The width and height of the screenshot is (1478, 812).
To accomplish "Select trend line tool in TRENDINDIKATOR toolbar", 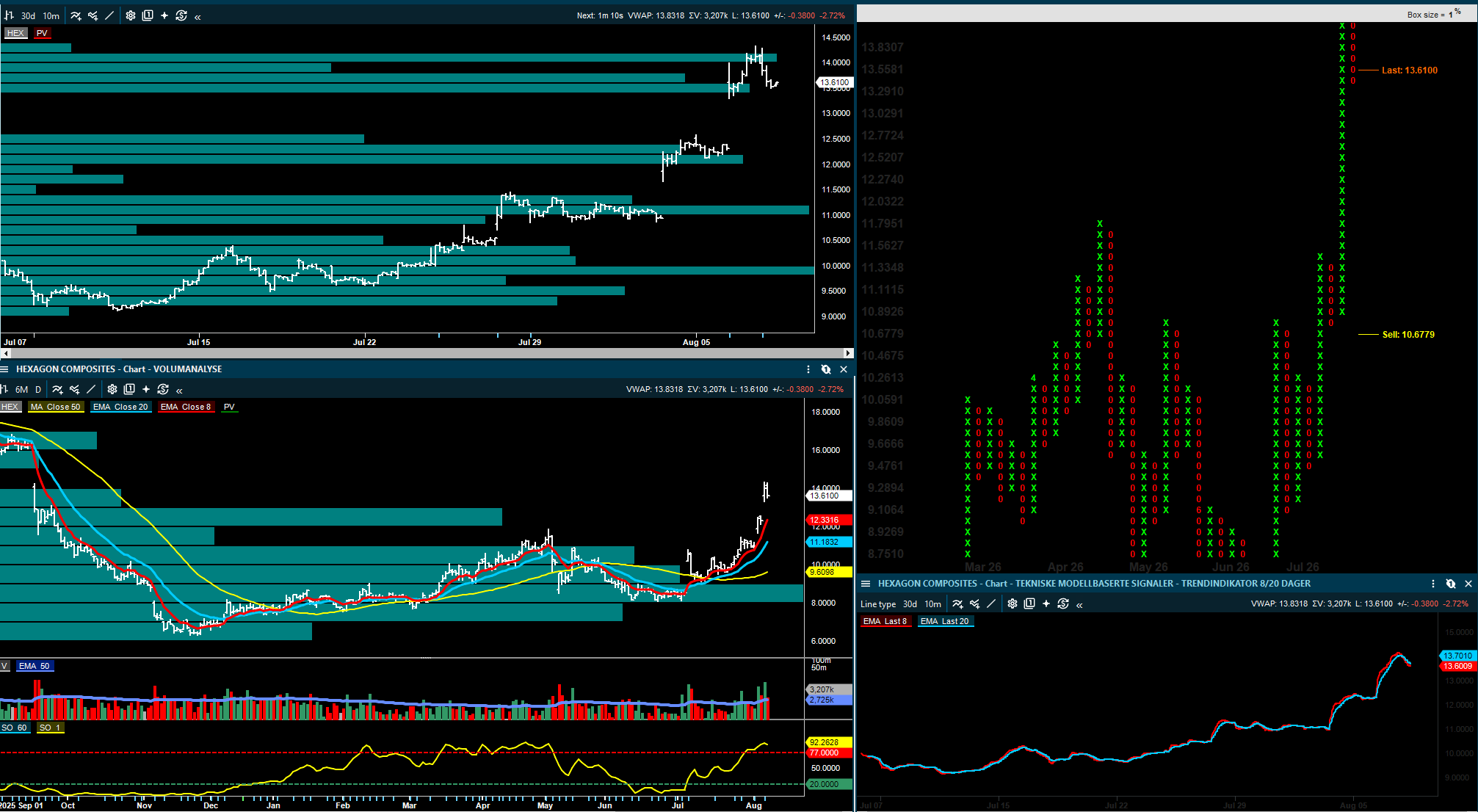I will 991,603.
